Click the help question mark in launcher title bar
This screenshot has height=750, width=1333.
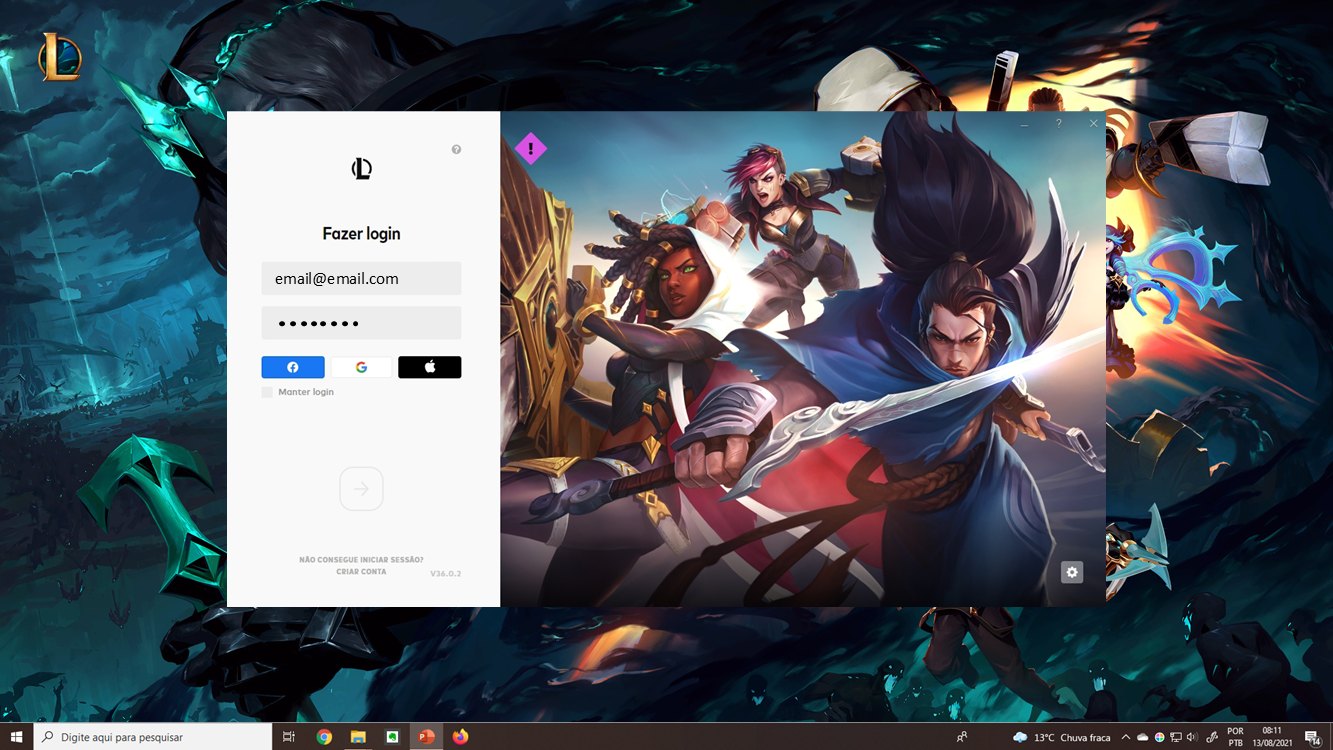(1059, 123)
